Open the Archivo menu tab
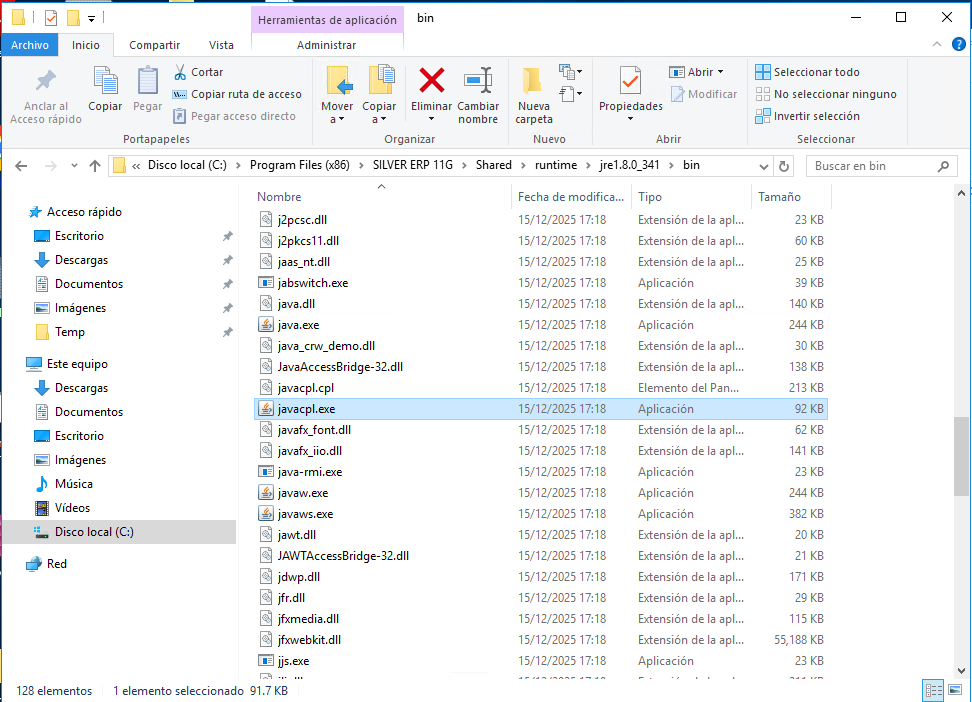This screenshot has width=972, height=702. coord(30,45)
